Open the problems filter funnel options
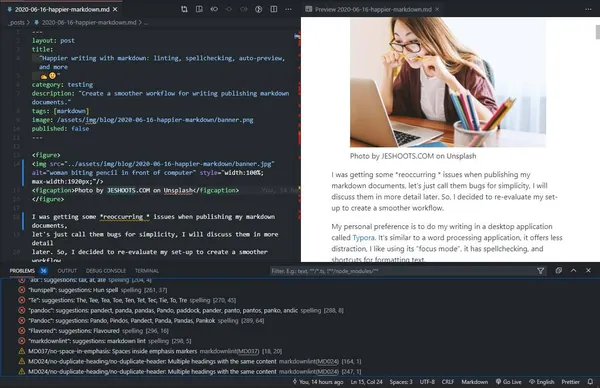Screen dimensions: 600x388 [540, 271]
